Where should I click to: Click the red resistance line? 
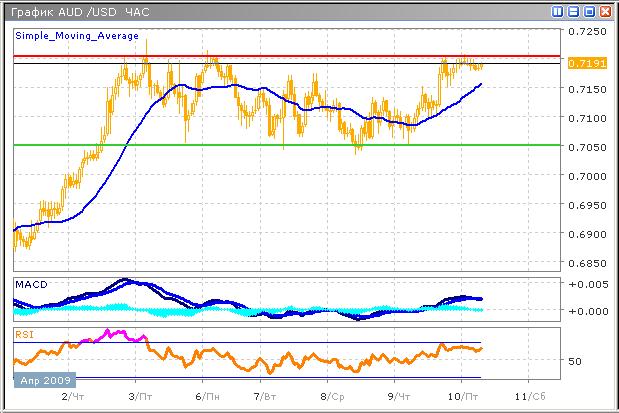pyautogui.click(x=300, y=56)
